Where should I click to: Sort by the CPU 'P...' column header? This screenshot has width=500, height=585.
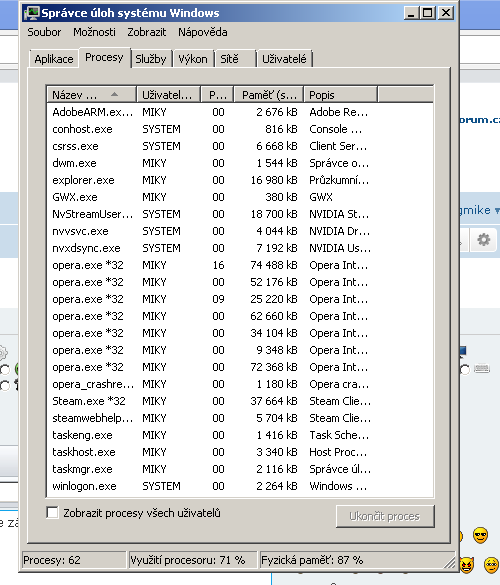[218, 95]
